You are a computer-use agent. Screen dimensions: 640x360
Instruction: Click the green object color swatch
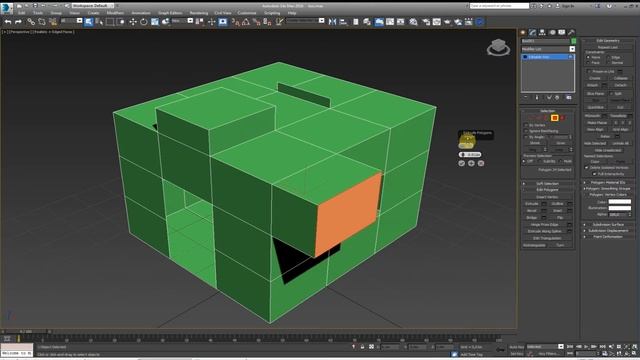pos(573,41)
